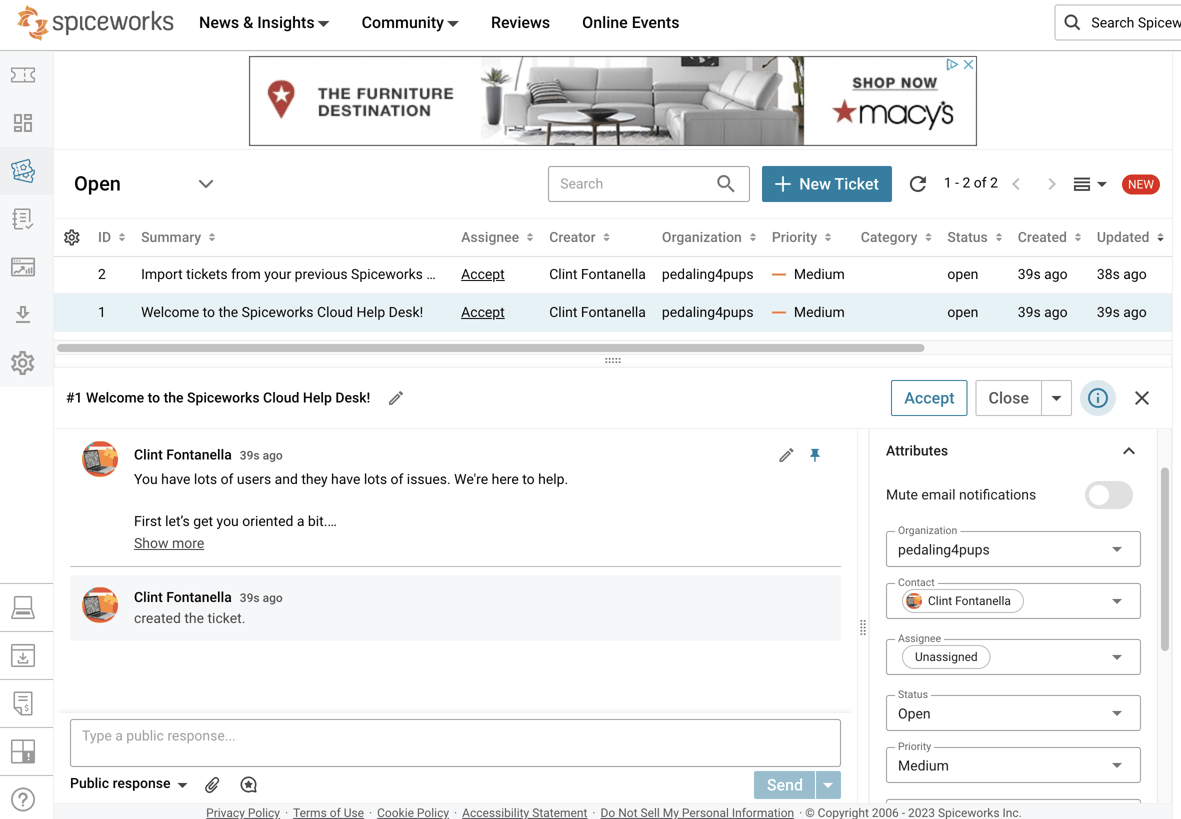
Task: Select the Dashboard grid icon in the sidebar
Action: click(x=22, y=122)
